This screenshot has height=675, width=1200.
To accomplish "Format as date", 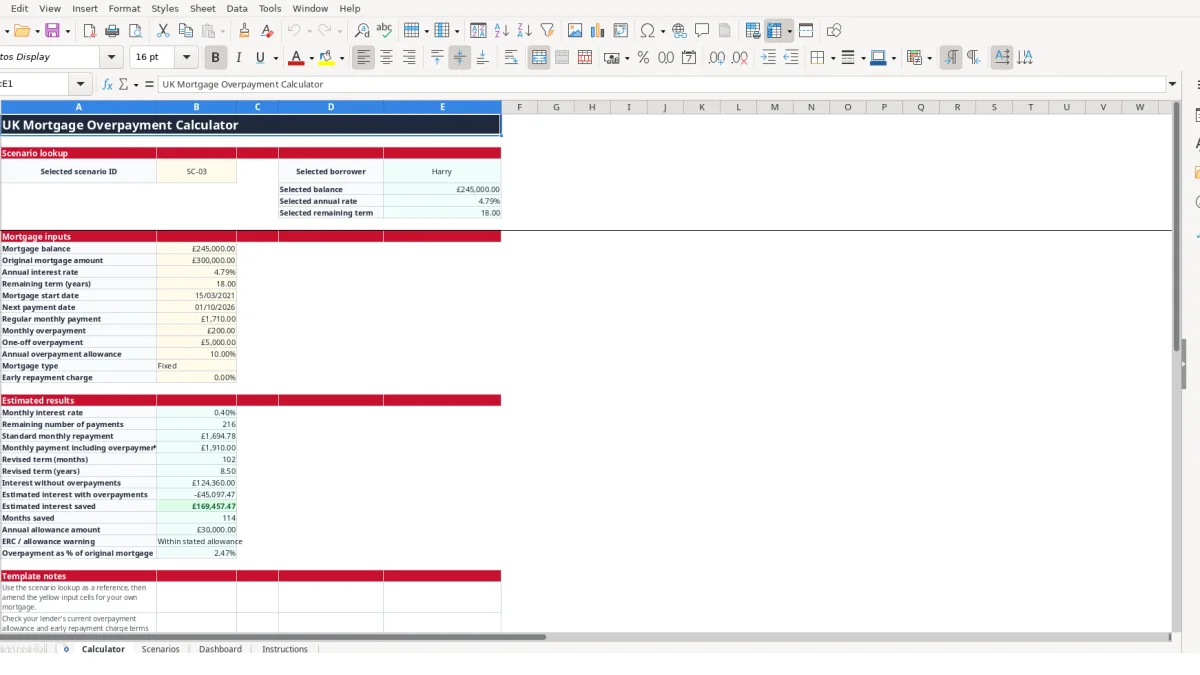I will (689, 58).
